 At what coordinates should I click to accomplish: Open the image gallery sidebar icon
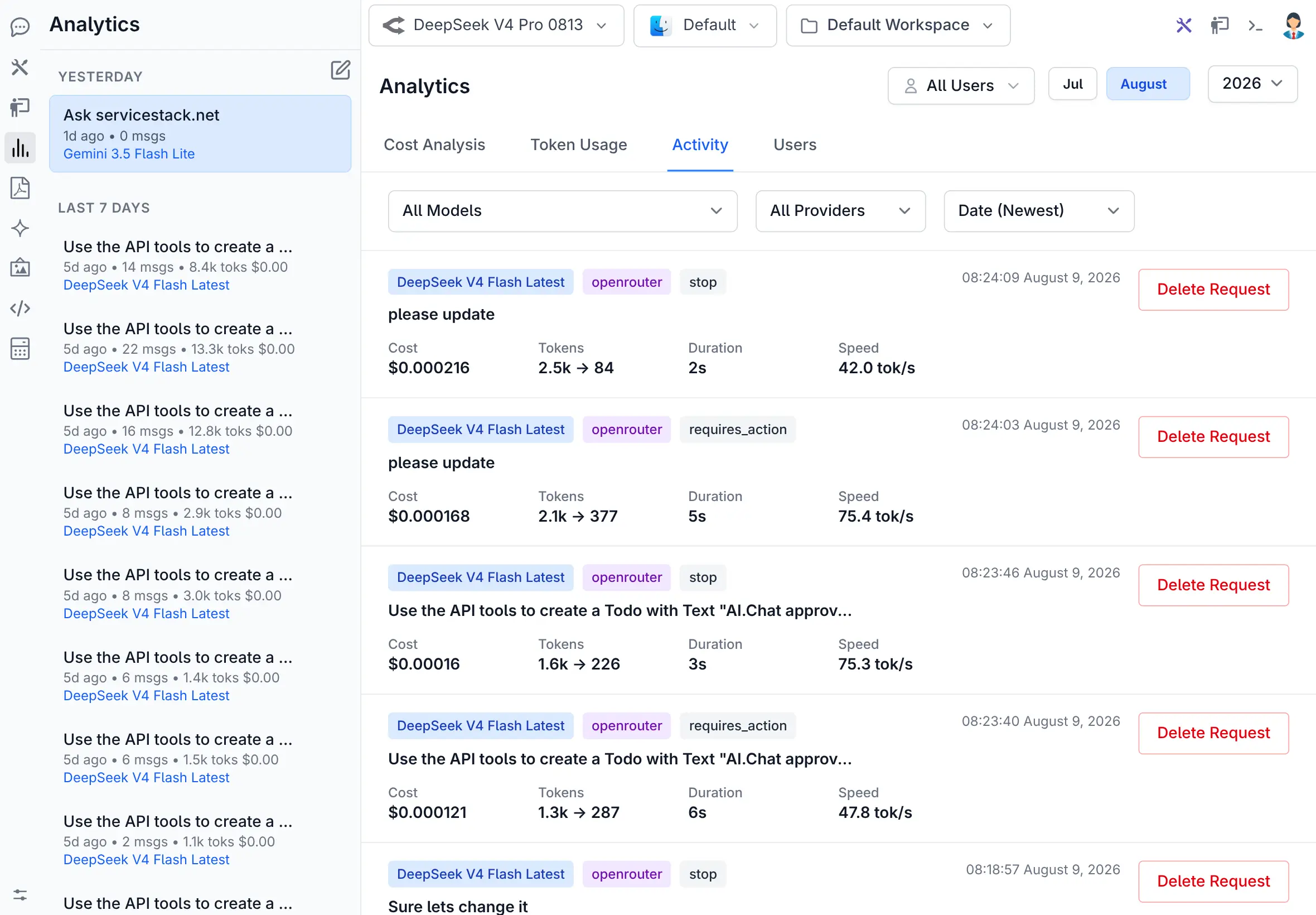(x=20, y=268)
